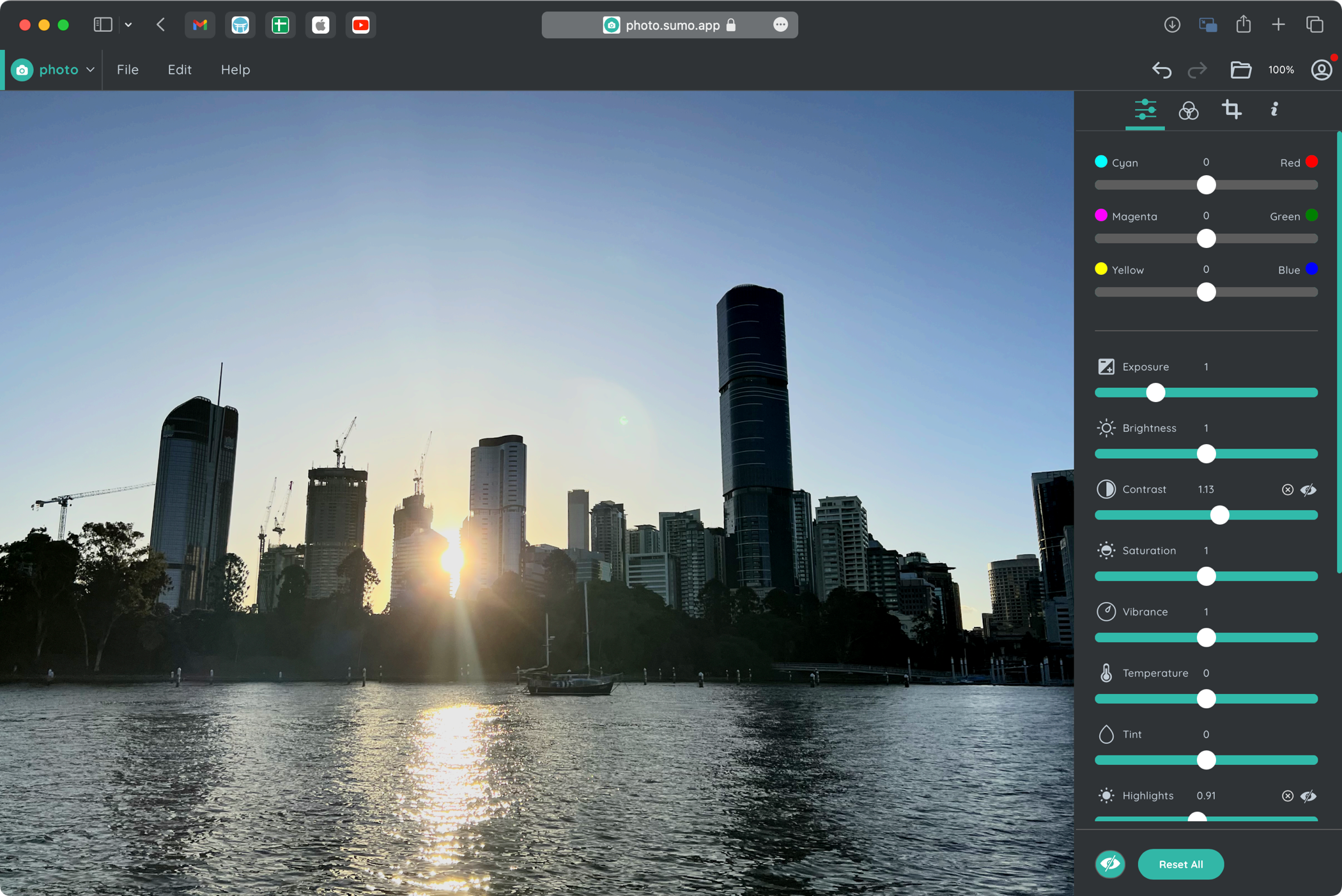Switch to the Crop tool tab

(1231, 110)
